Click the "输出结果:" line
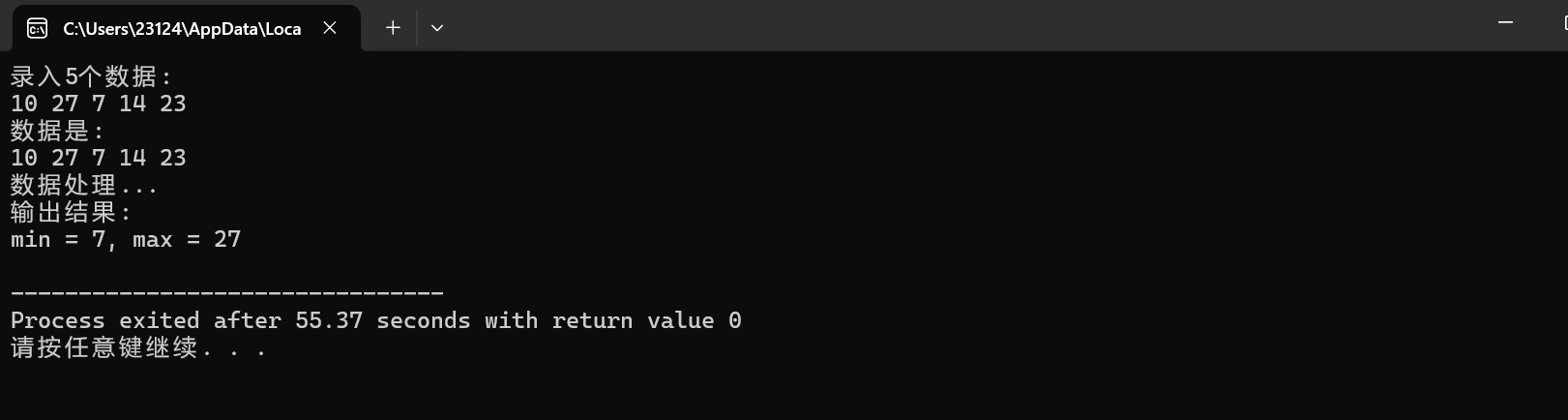Viewport: 1568px width, 420px height. [72, 212]
